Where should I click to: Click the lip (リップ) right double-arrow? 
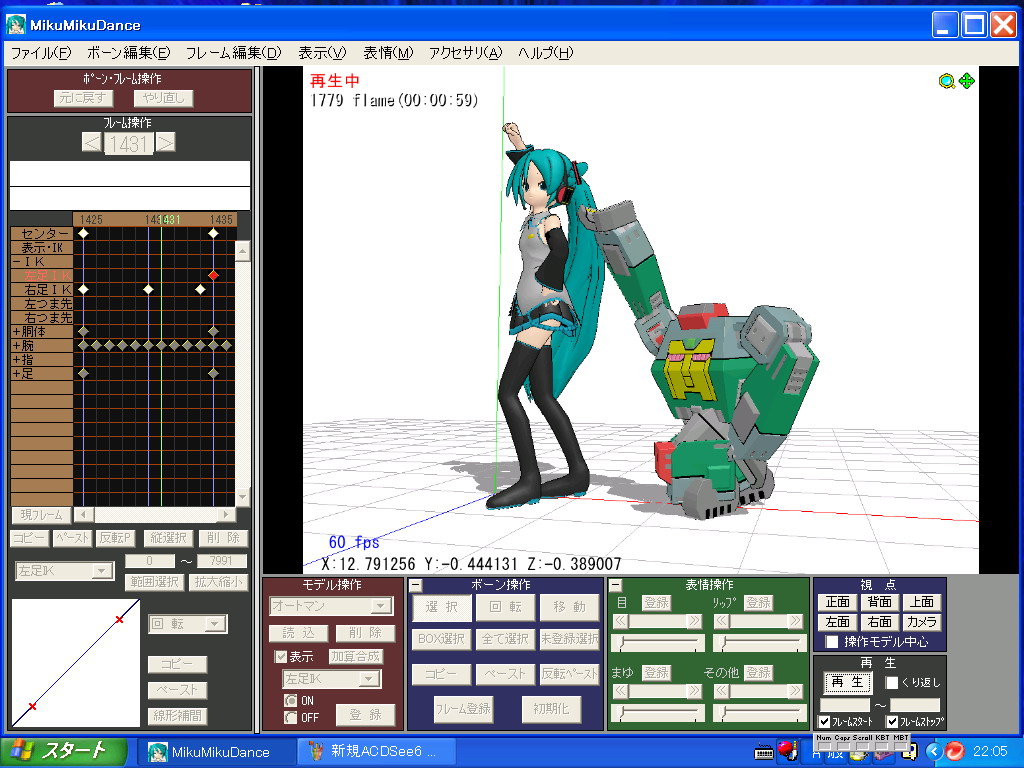(795, 620)
